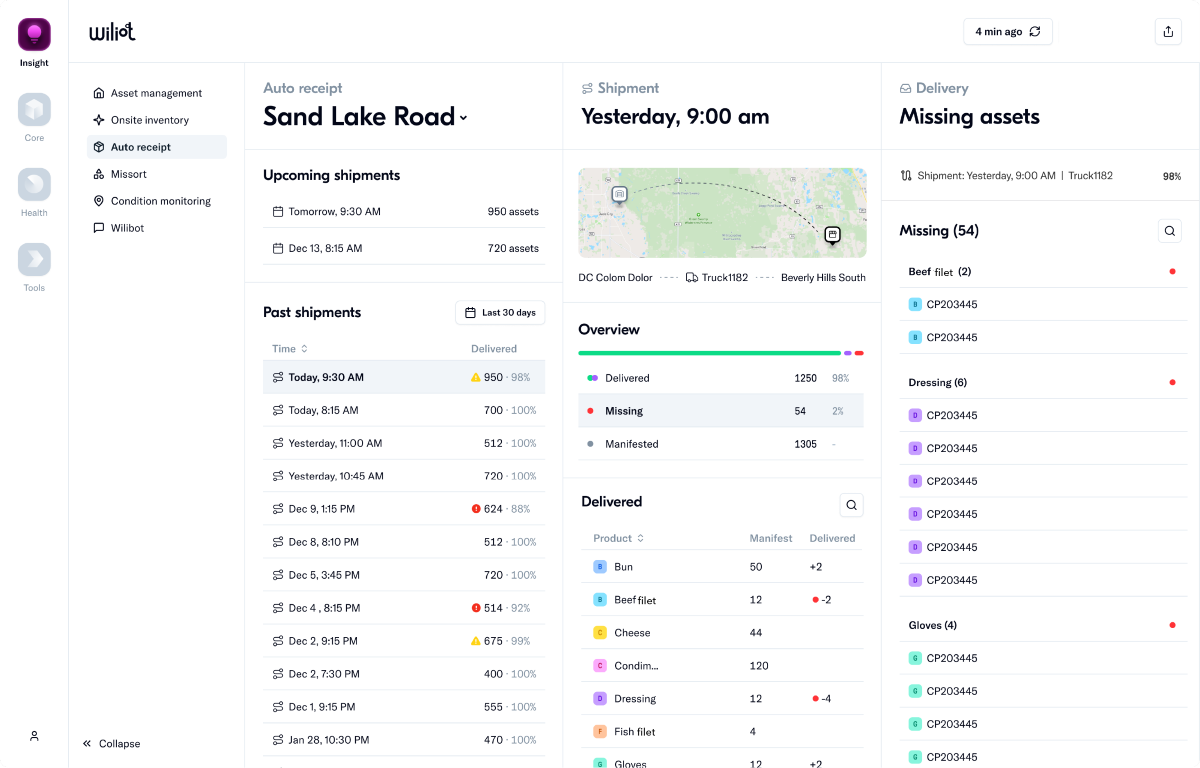Image resolution: width=1200 pixels, height=768 pixels.
Task: Open Wilibot from the sidebar
Action: tap(127, 228)
